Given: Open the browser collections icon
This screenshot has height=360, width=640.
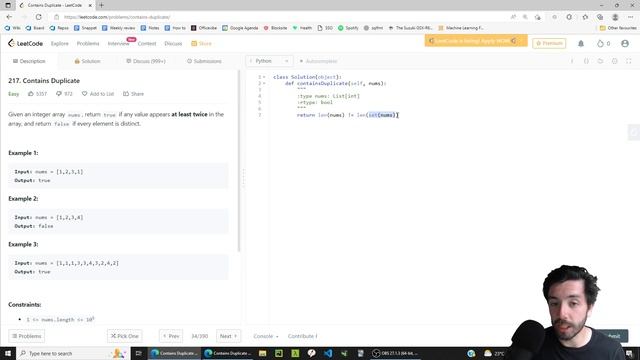Looking at the screenshot, I should coord(600,17).
